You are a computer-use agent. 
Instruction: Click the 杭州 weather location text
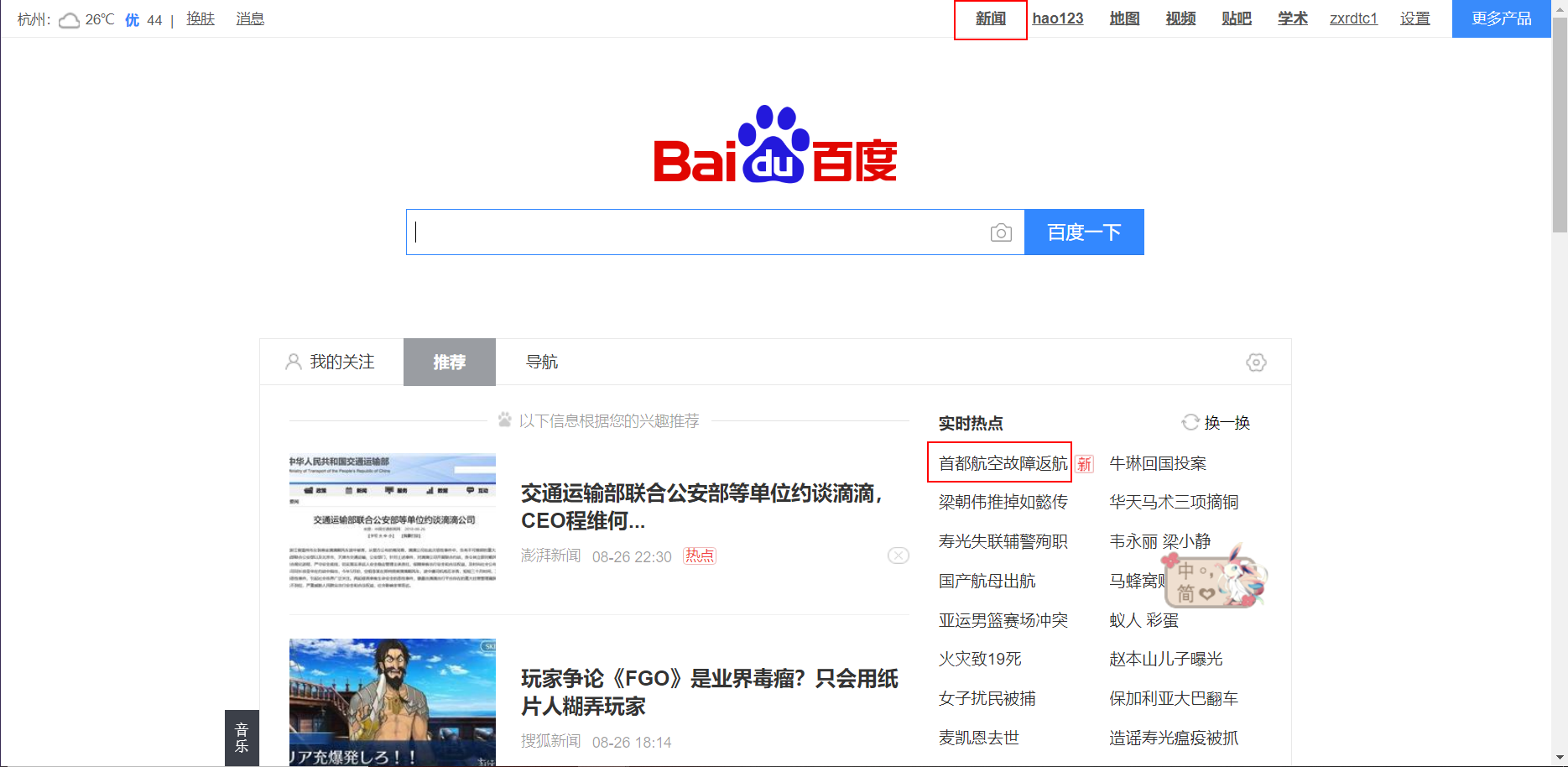(x=34, y=19)
